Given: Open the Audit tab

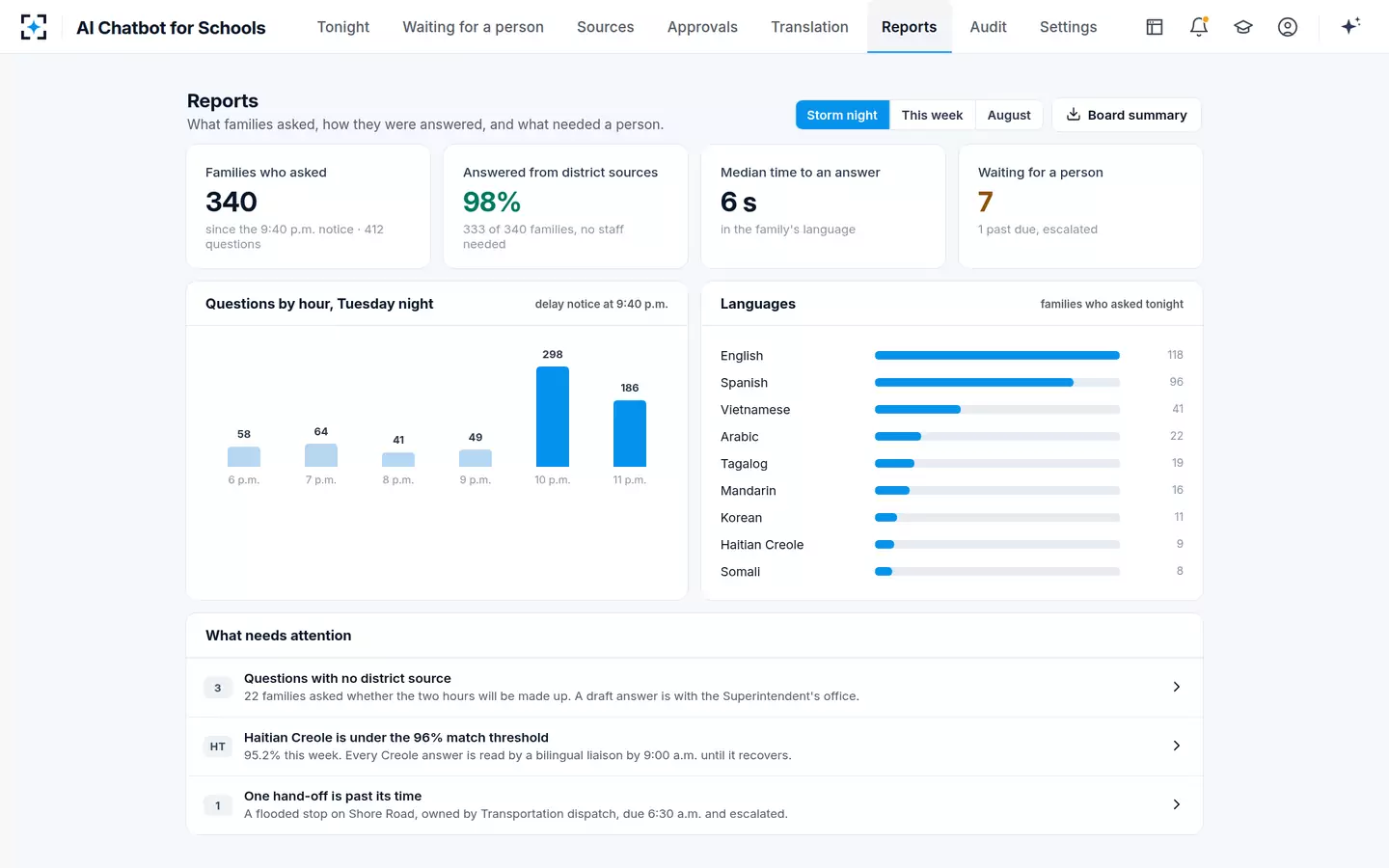Looking at the screenshot, I should point(988,27).
